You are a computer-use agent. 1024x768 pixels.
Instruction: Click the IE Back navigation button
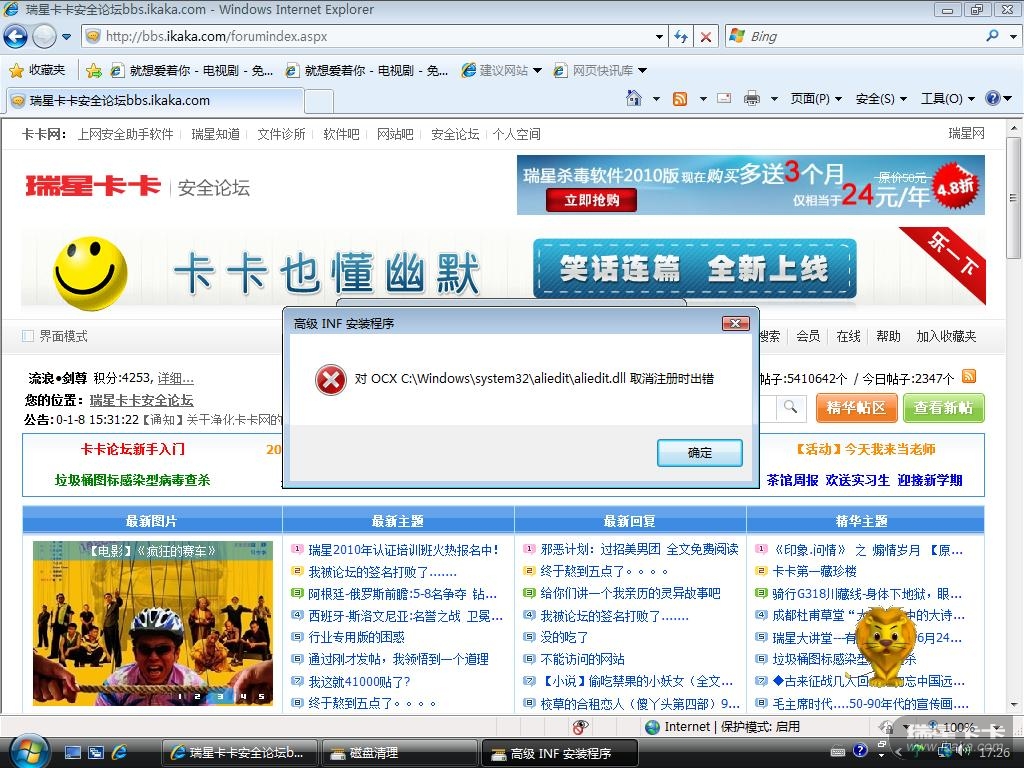coord(16,37)
